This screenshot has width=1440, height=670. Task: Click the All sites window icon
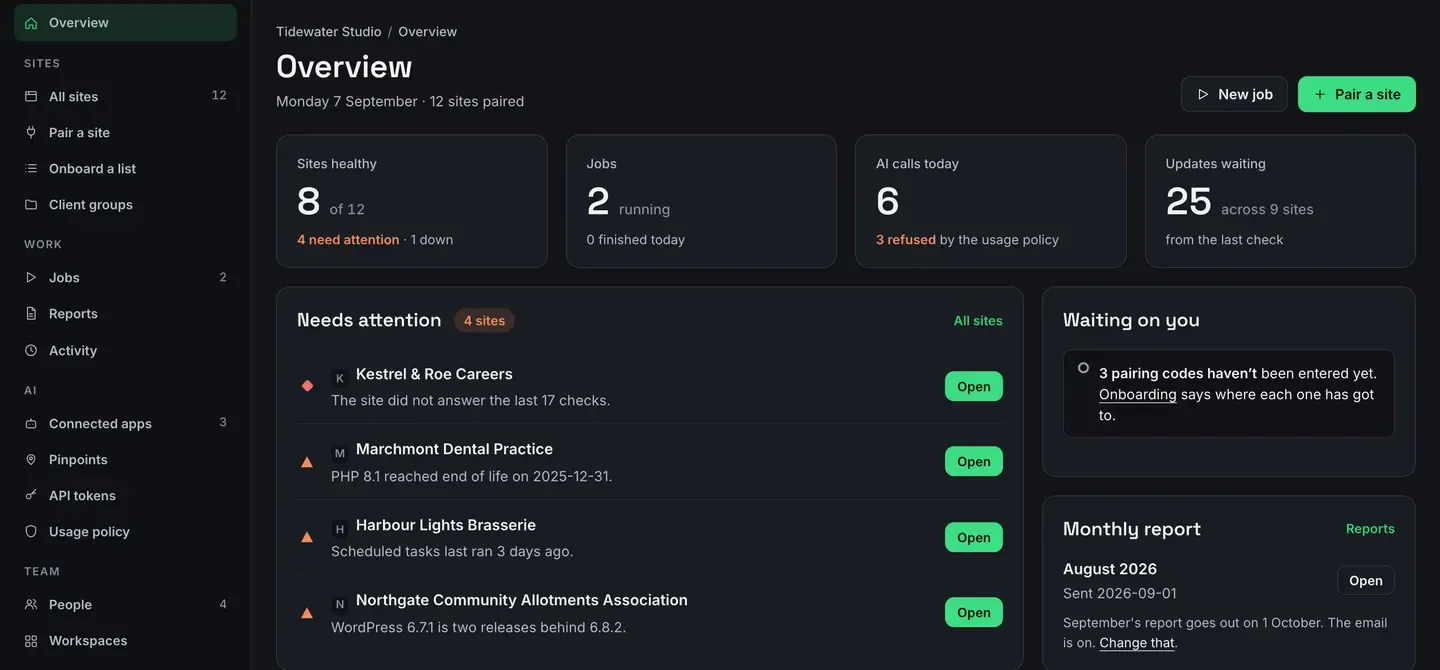(31, 97)
